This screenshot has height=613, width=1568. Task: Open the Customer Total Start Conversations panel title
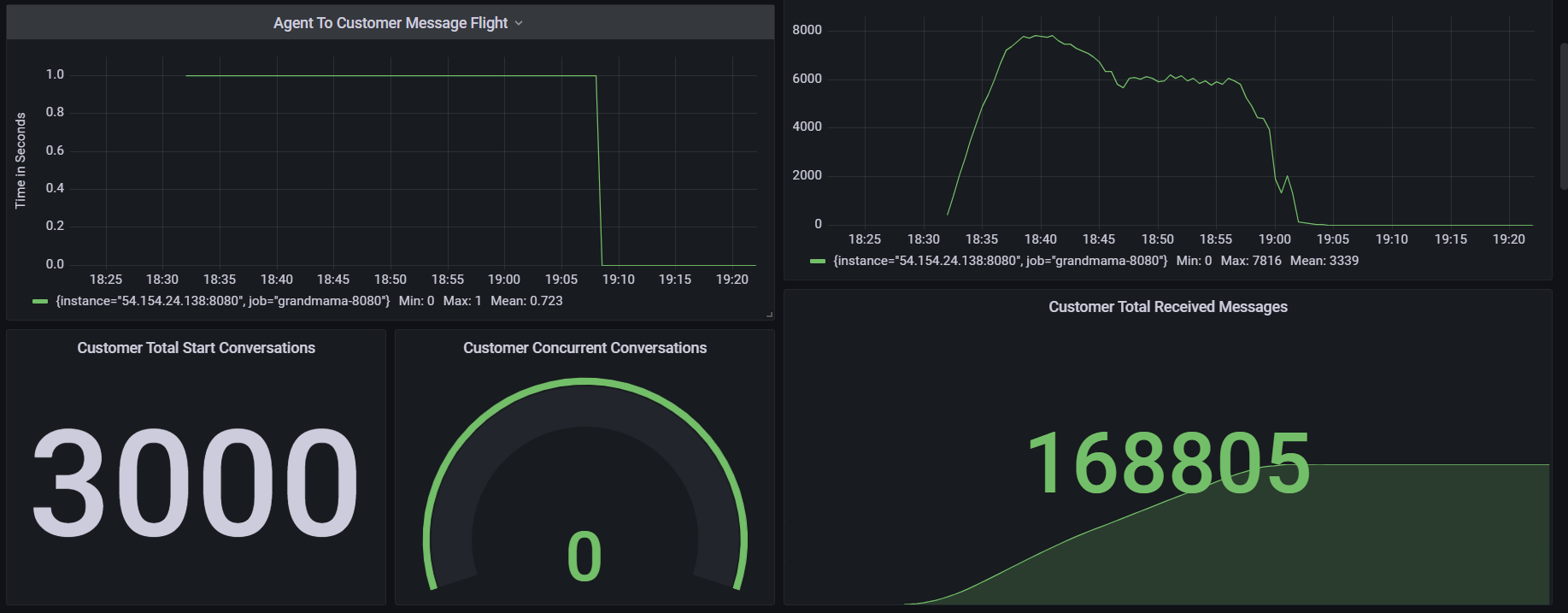[x=196, y=348]
